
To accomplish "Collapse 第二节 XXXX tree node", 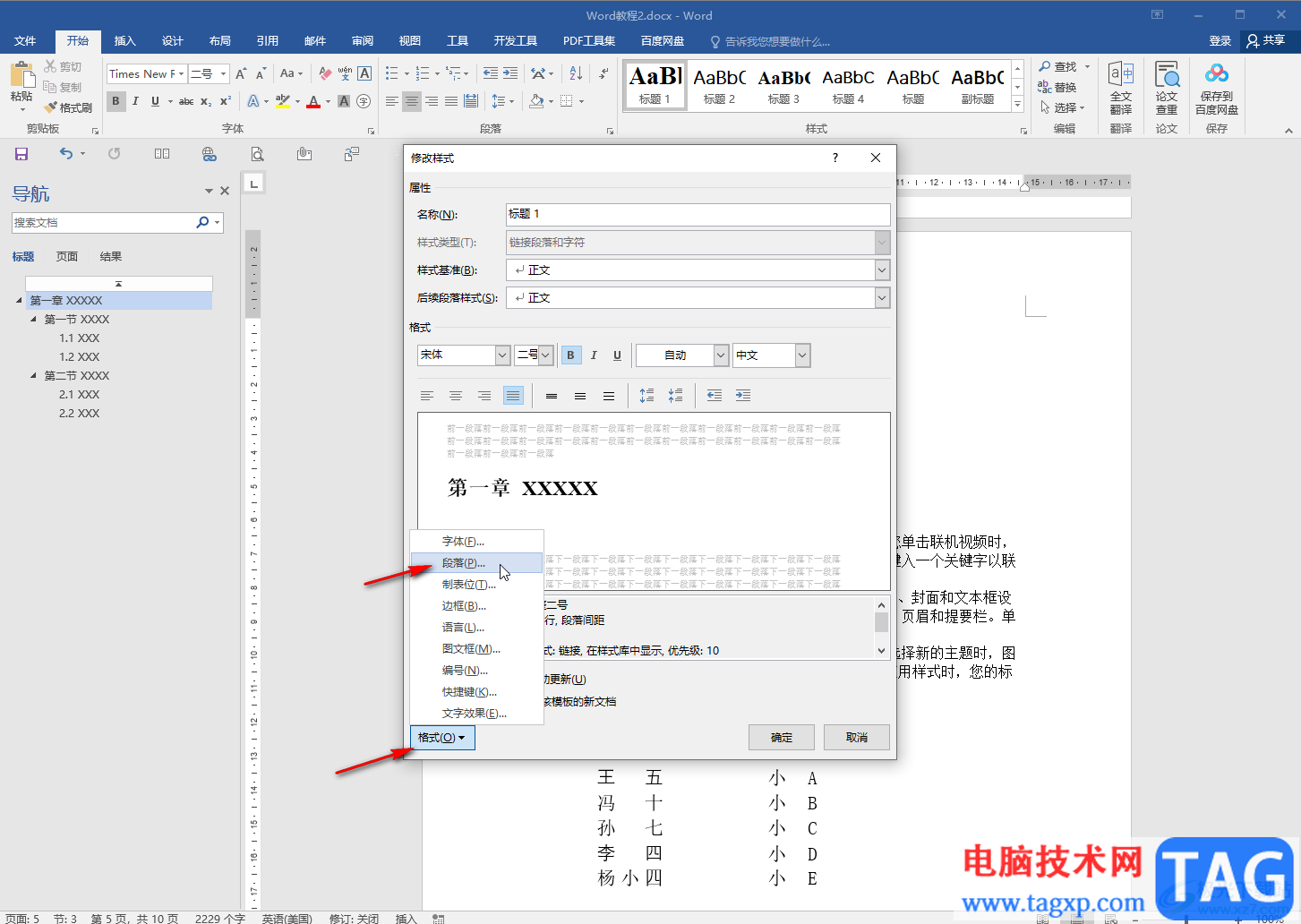I will pyautogui.click(x=34, y=375).
